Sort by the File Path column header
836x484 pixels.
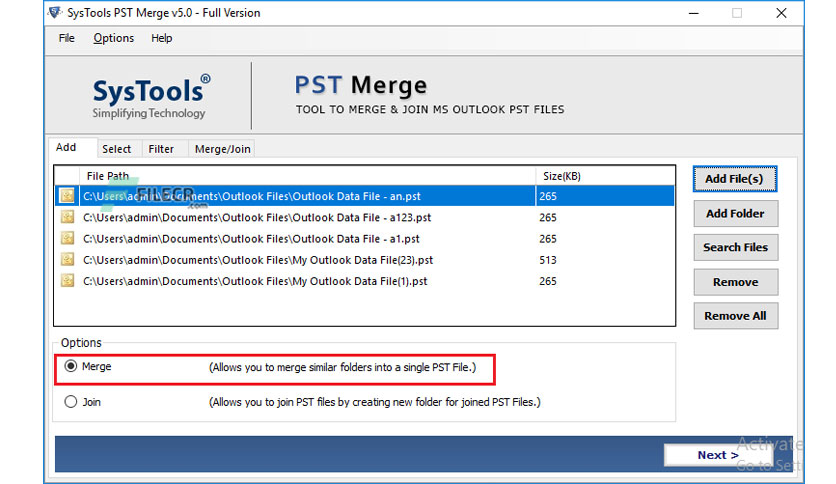coord(307,176)
